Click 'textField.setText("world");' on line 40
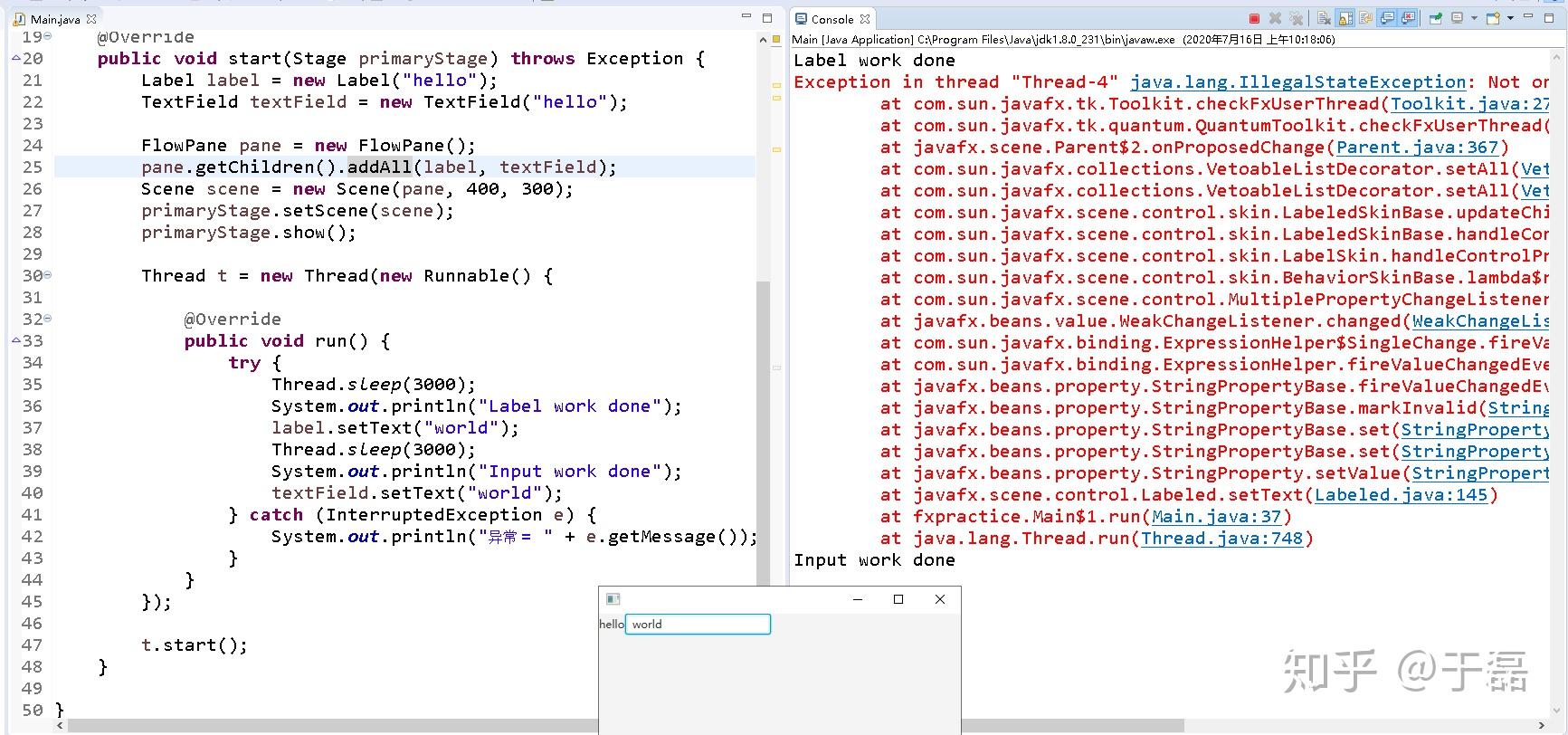Viewport: 1568px width, 735px height. point(417,493)
